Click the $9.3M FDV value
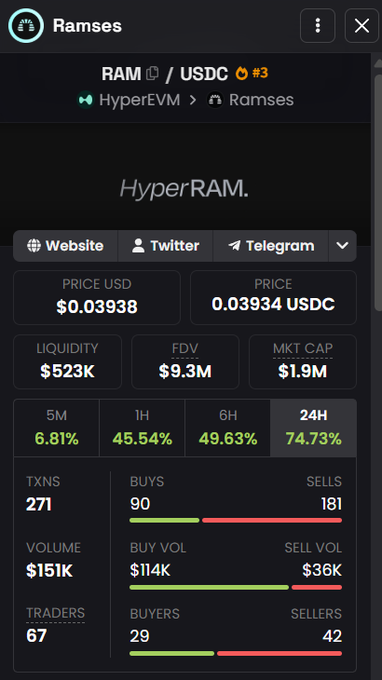Viewport: 382px width, 680px height. [185, 371]
